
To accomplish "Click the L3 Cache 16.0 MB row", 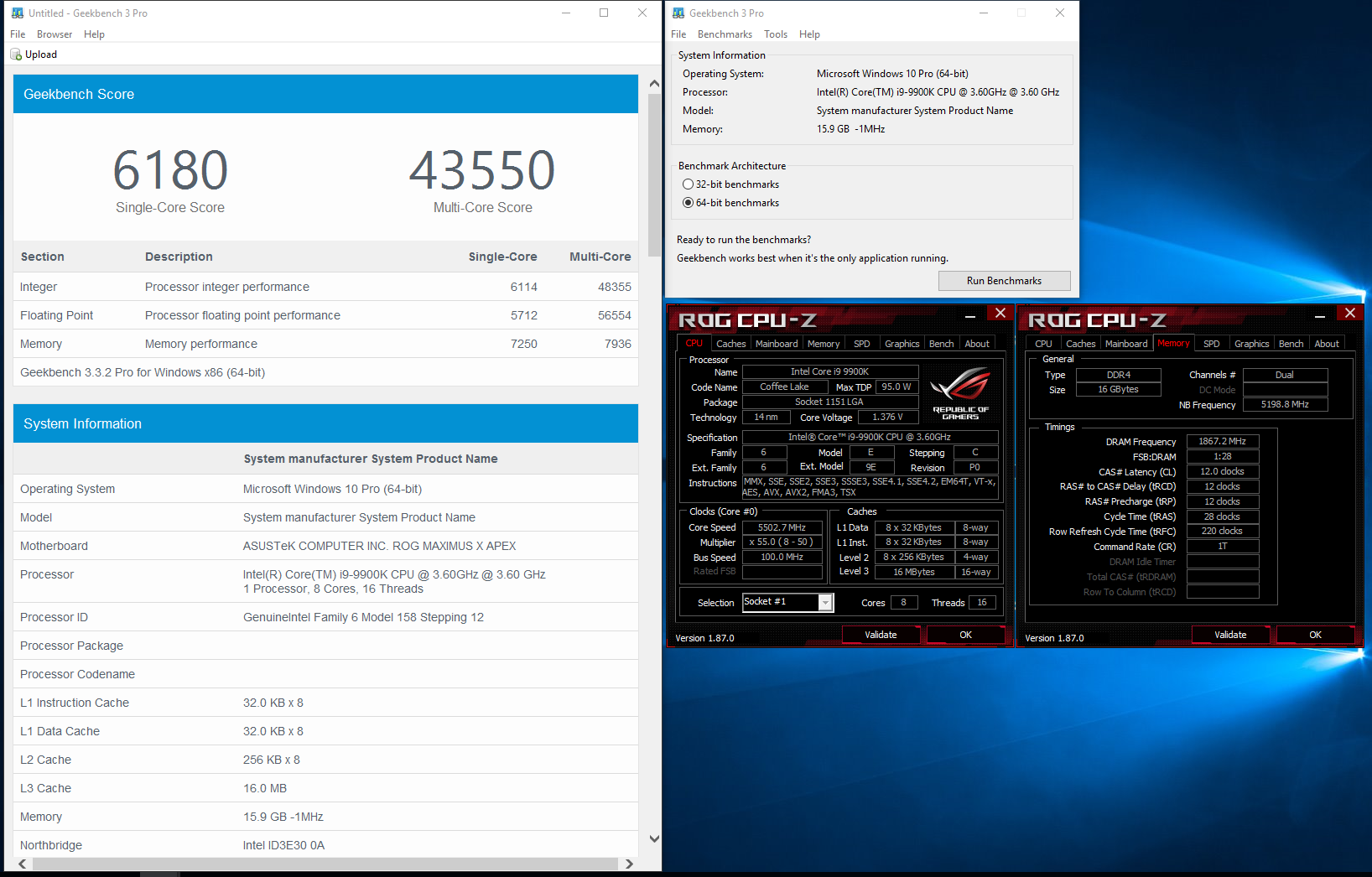I will point(325,788).
